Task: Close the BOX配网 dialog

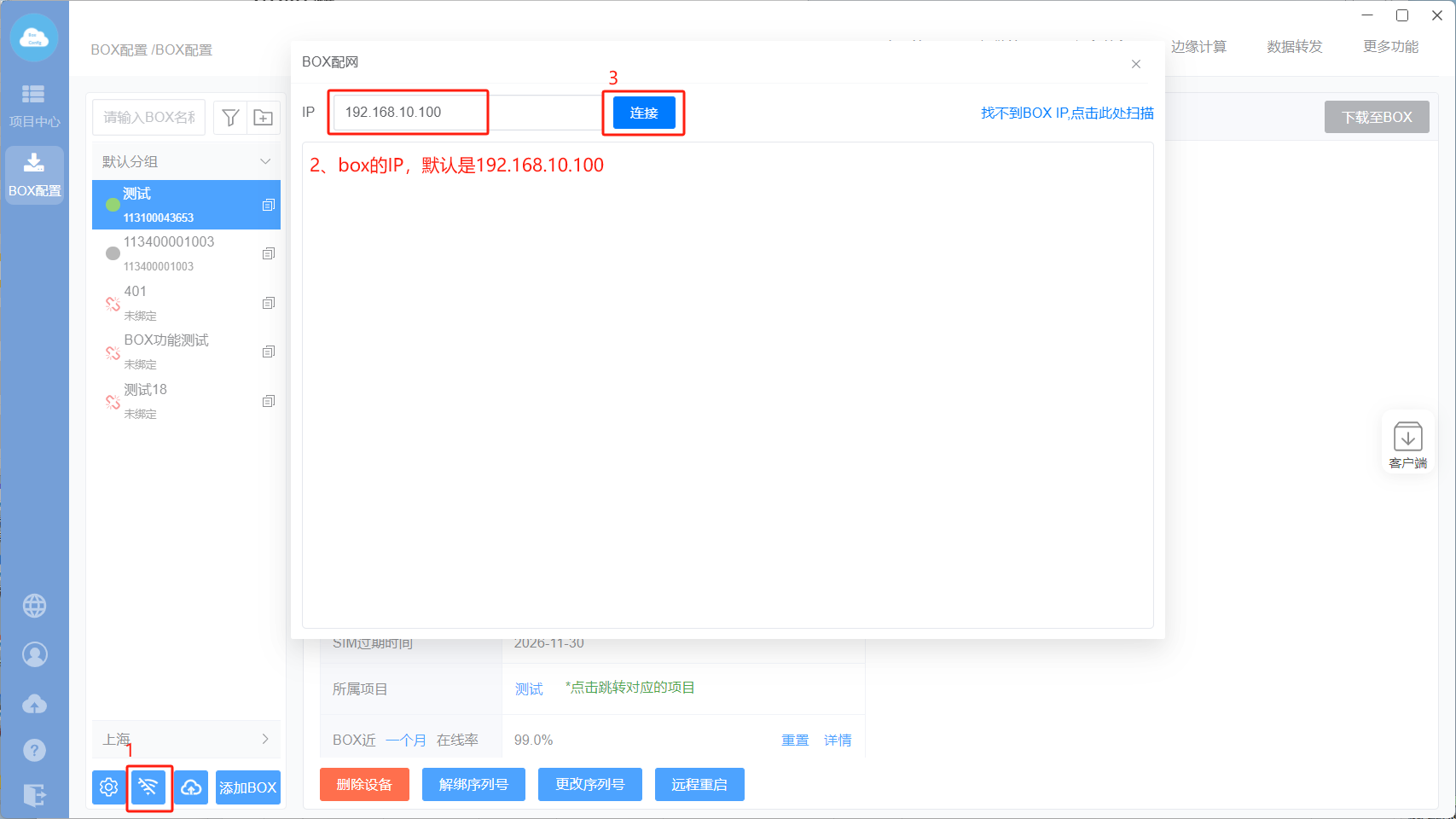Action: coord(1135,64)
